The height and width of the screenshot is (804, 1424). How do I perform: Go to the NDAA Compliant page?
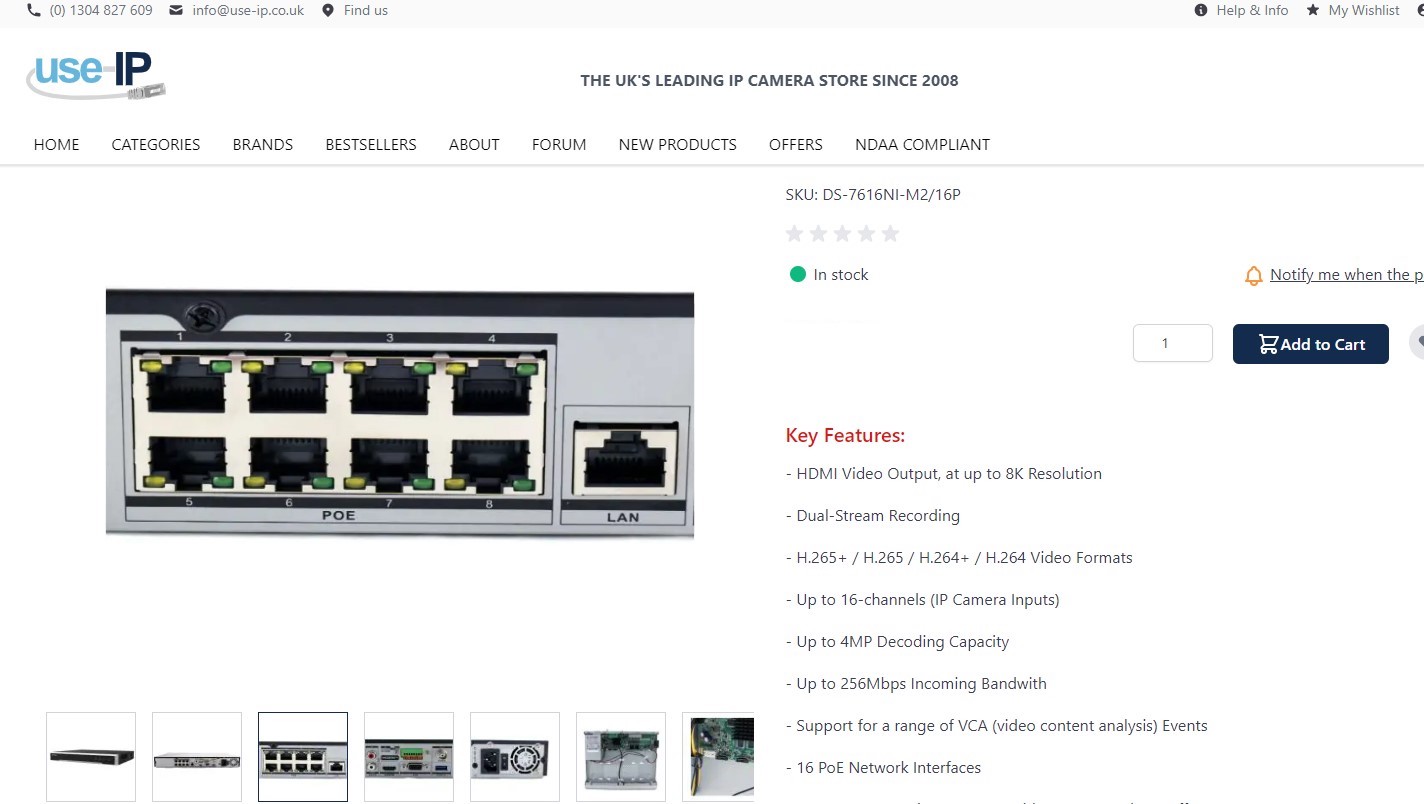(x=922, y=144)
